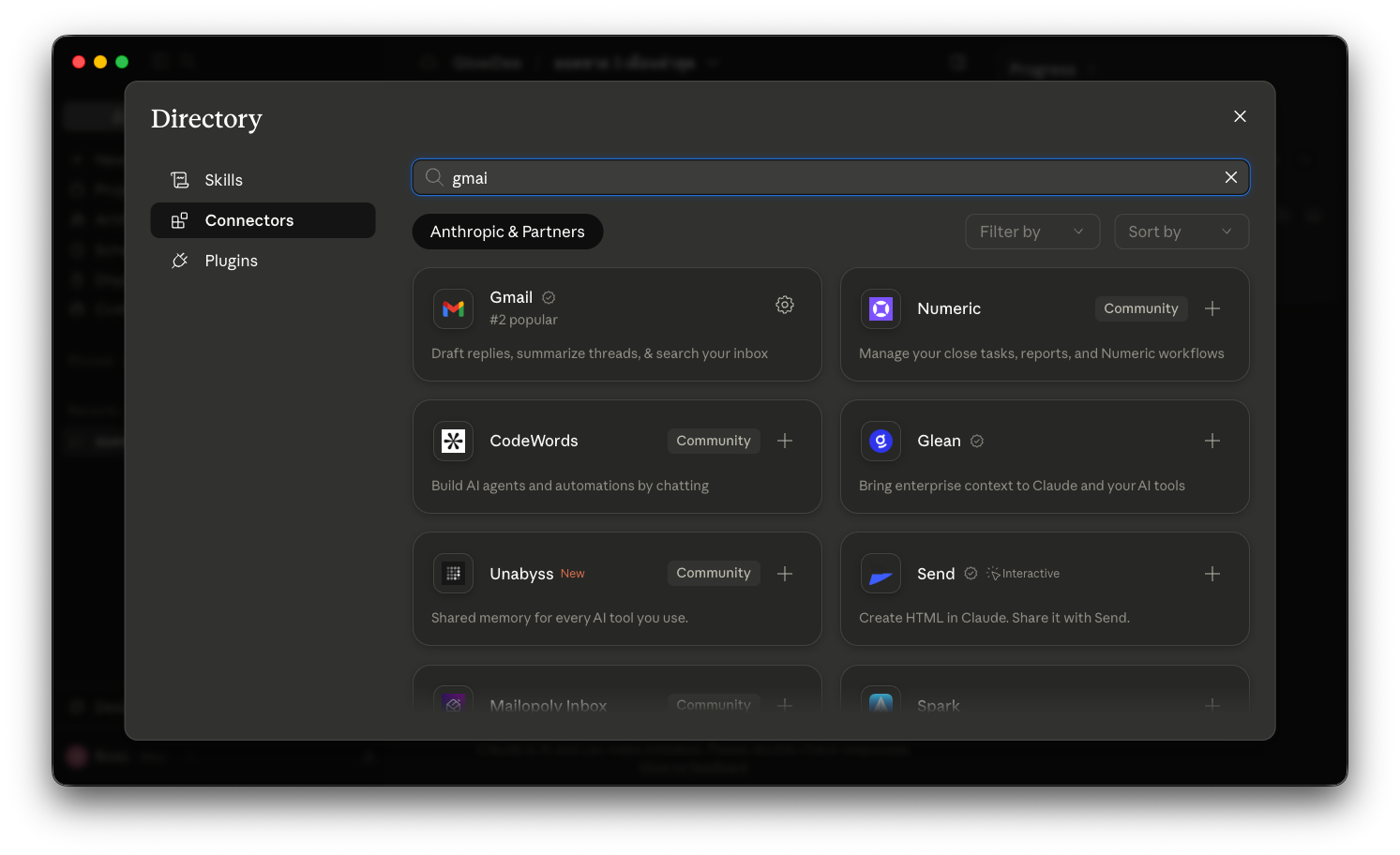This screenshot has width=1400, height=855.
Task: Click the Gmail verified badge
Action: [x=549, y=297]
